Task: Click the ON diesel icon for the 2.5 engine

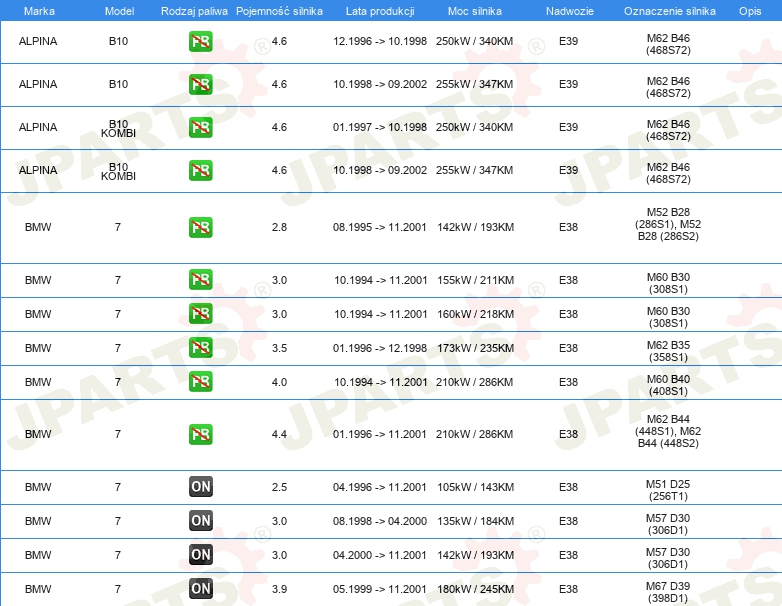Action: [201, 487]
